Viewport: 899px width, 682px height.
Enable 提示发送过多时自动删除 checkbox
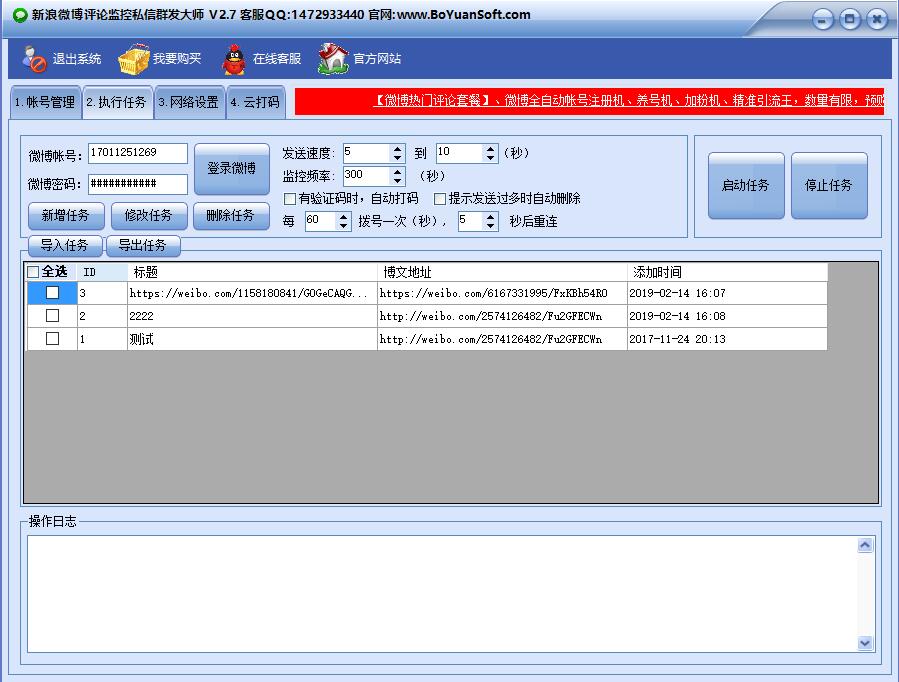440,199
